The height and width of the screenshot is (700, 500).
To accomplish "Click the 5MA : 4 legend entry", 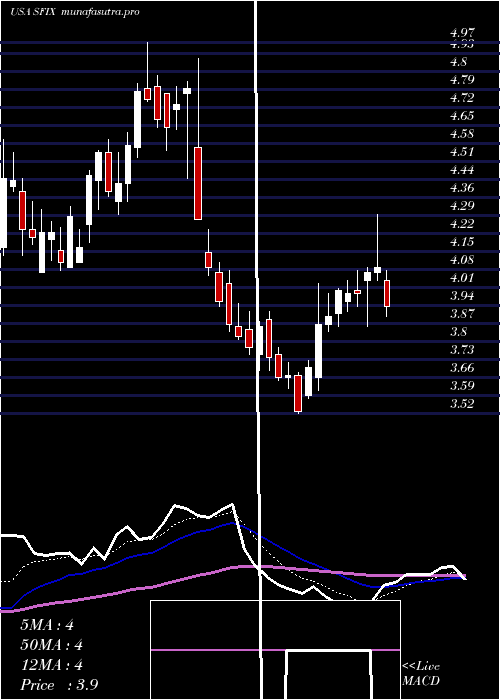I will 47,625.
